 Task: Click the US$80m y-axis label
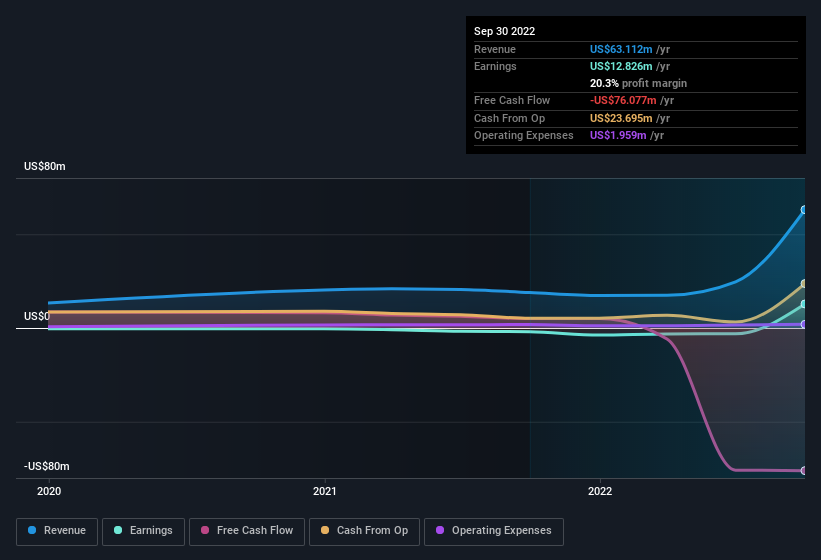click(x=45, y=166)
